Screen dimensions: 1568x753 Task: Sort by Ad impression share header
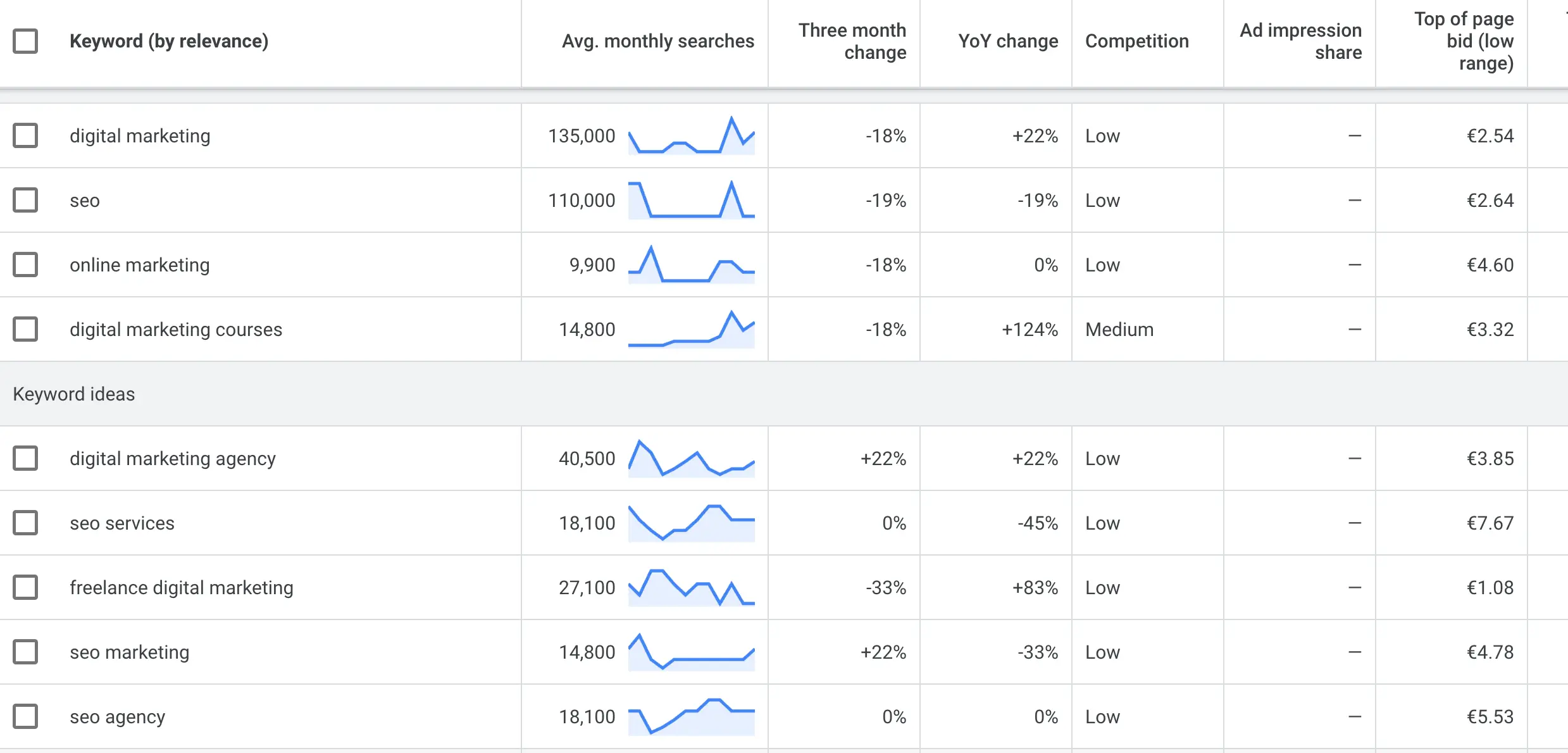pos(1300,41)
